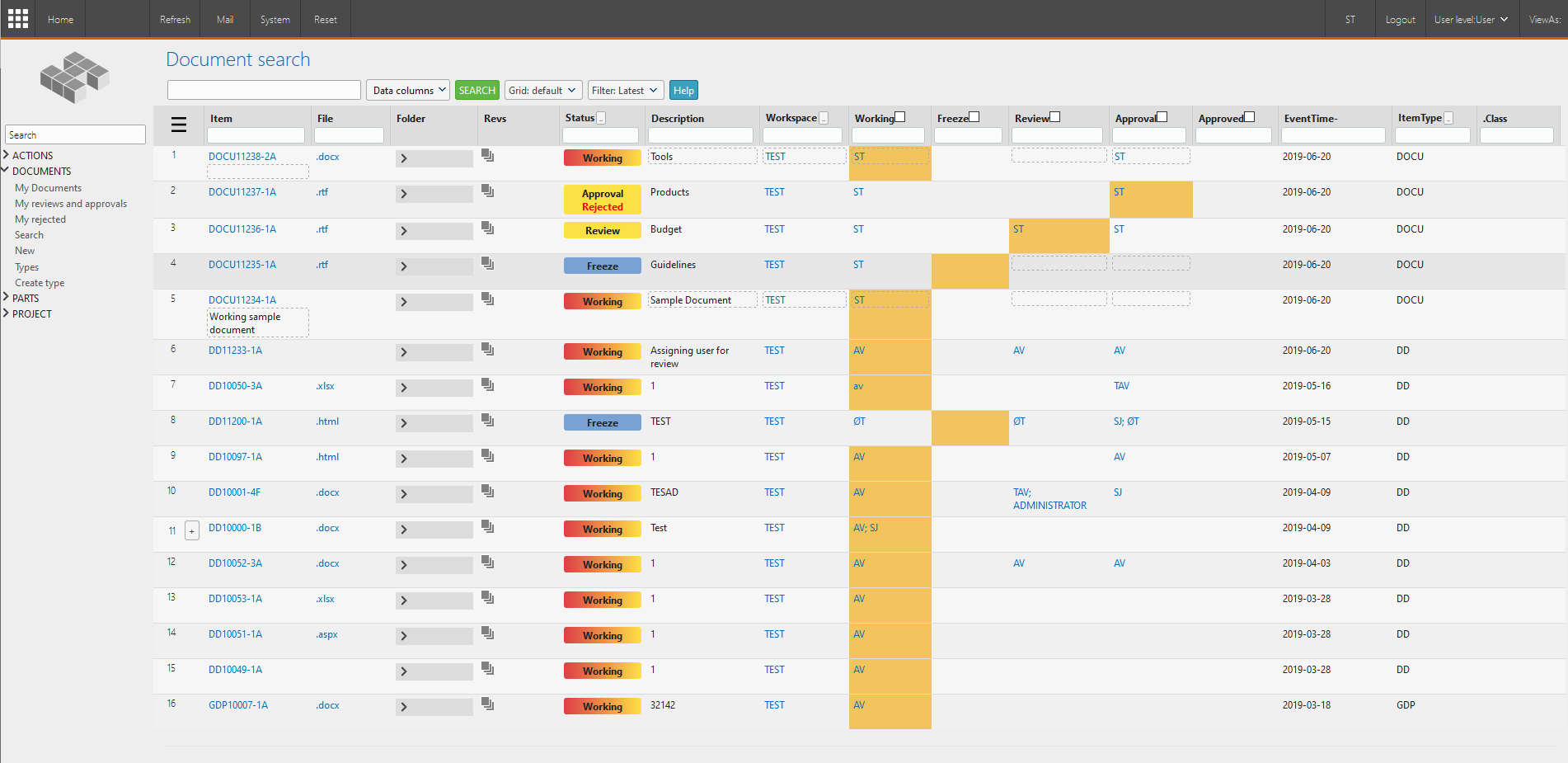This screenshot has height=763, width=1568.
Task: Open Create type sidebar link
Action: [x=40, y=283]
